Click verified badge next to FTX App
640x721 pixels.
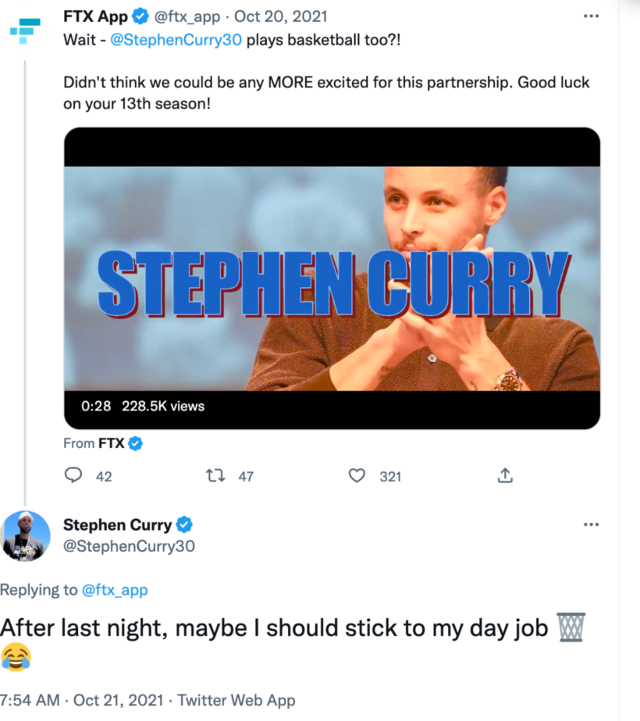click(x=141, y=17)
